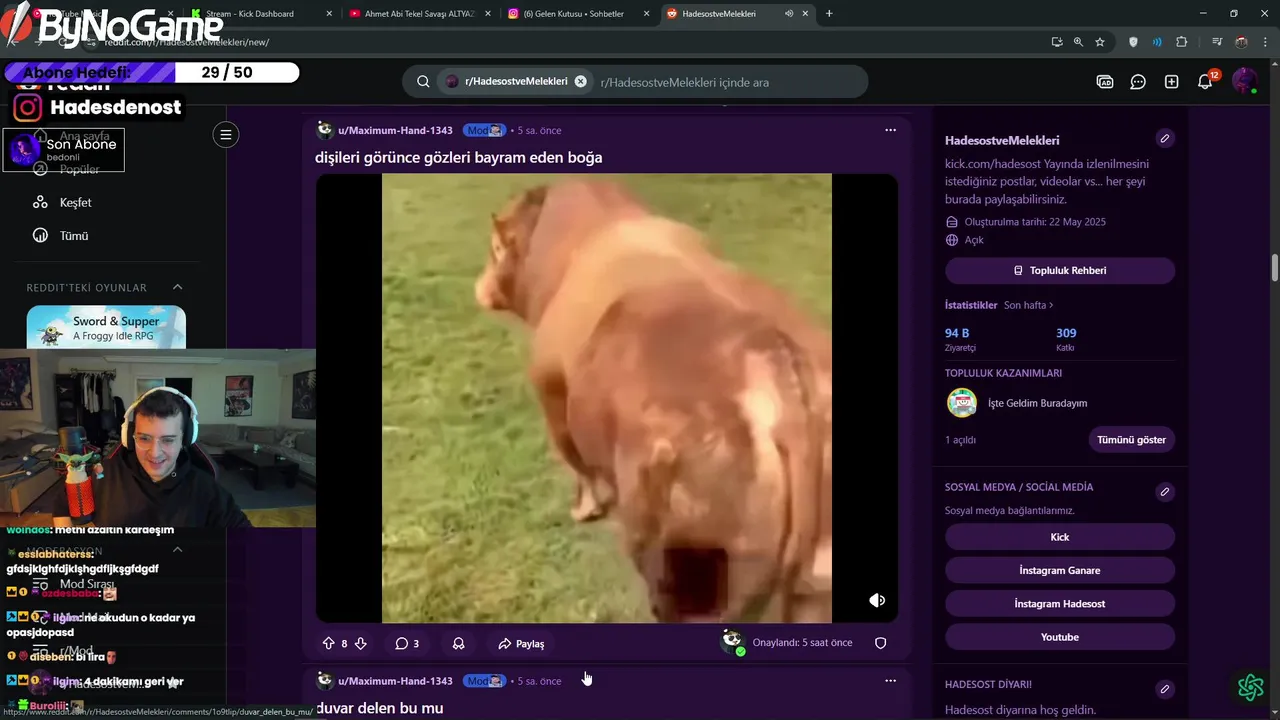
Task: Open Sword & Supper game card
Action: click(106, 328)
